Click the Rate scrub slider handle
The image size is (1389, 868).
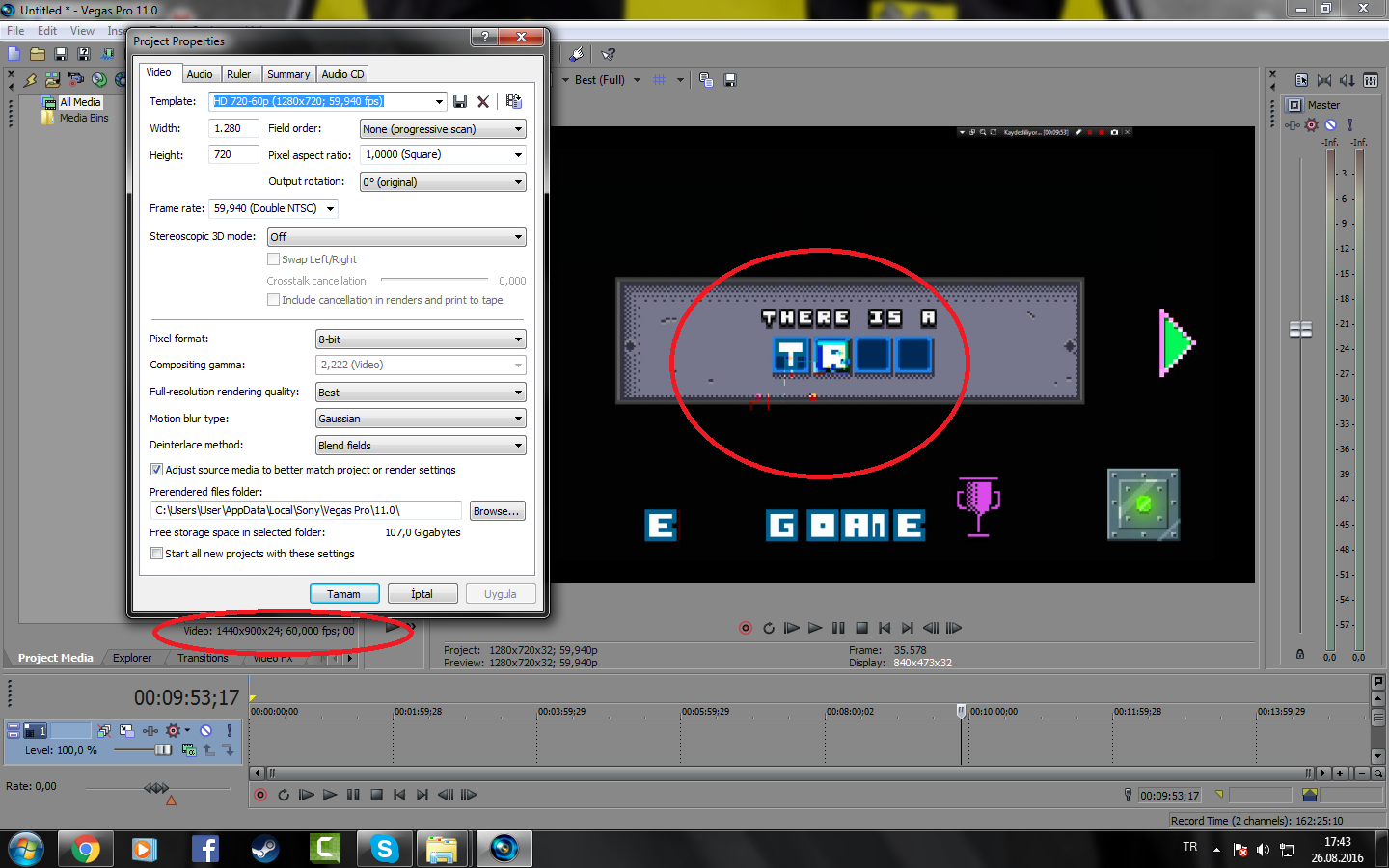tap(156, 788)
